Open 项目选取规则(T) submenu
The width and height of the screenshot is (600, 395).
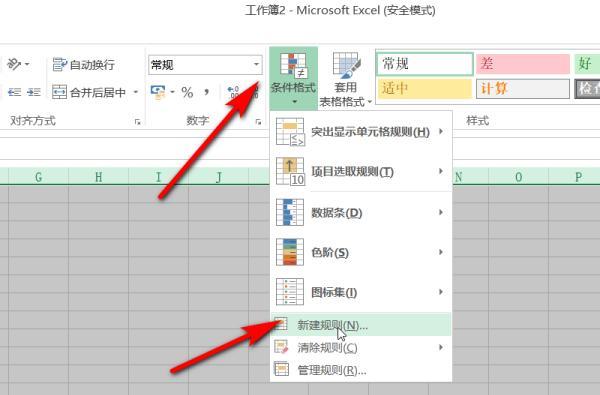361,171
